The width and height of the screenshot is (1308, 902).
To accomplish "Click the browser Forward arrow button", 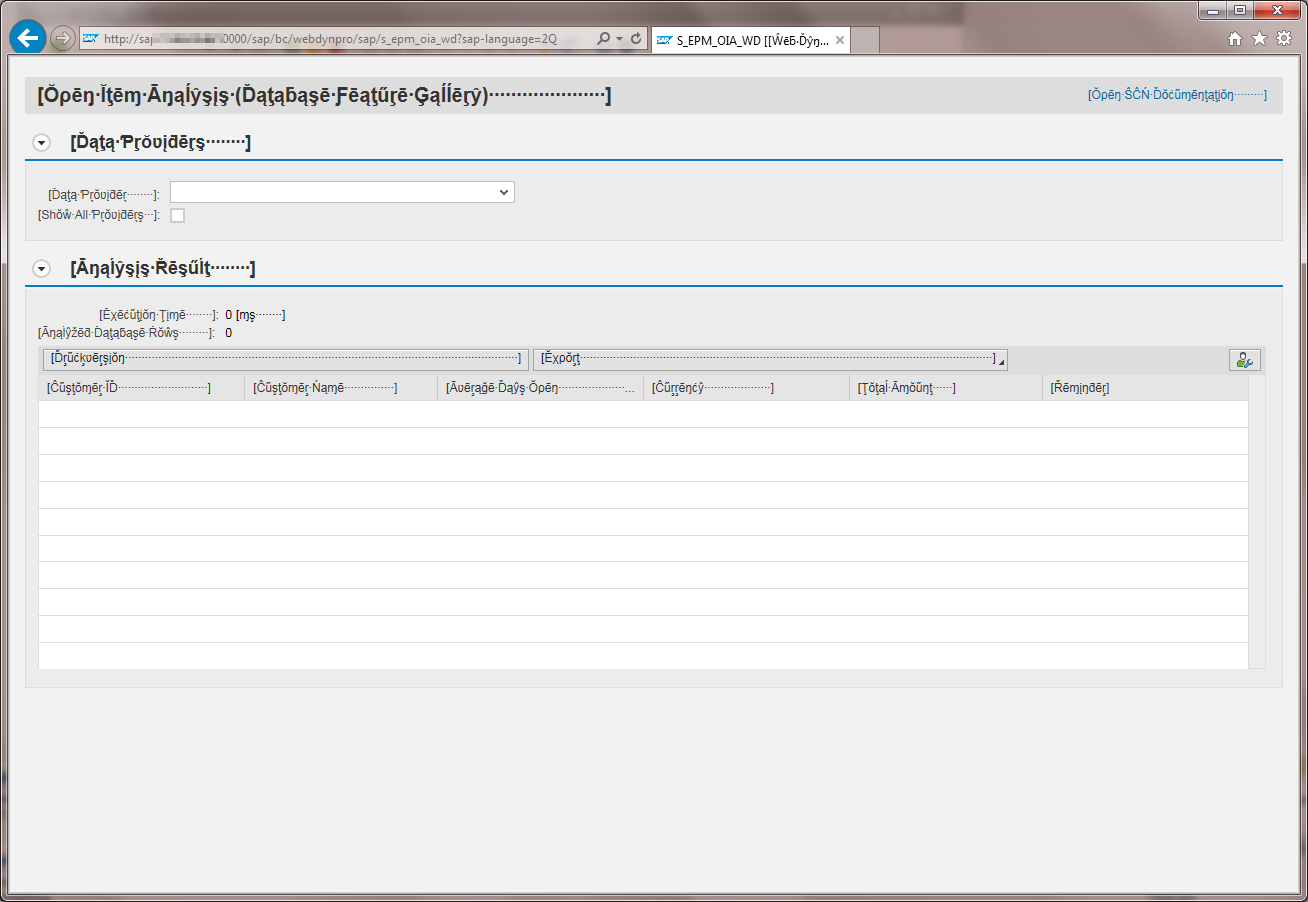I will point(62,39).
